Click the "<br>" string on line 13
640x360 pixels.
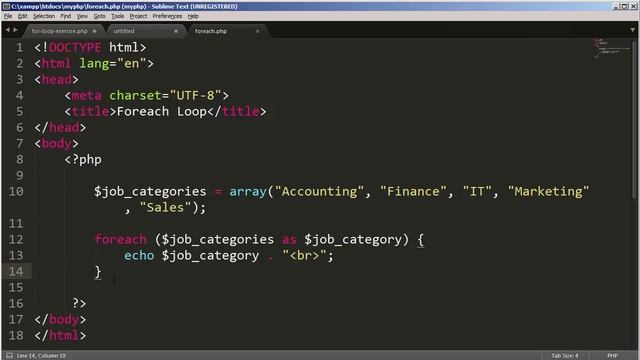304,256
